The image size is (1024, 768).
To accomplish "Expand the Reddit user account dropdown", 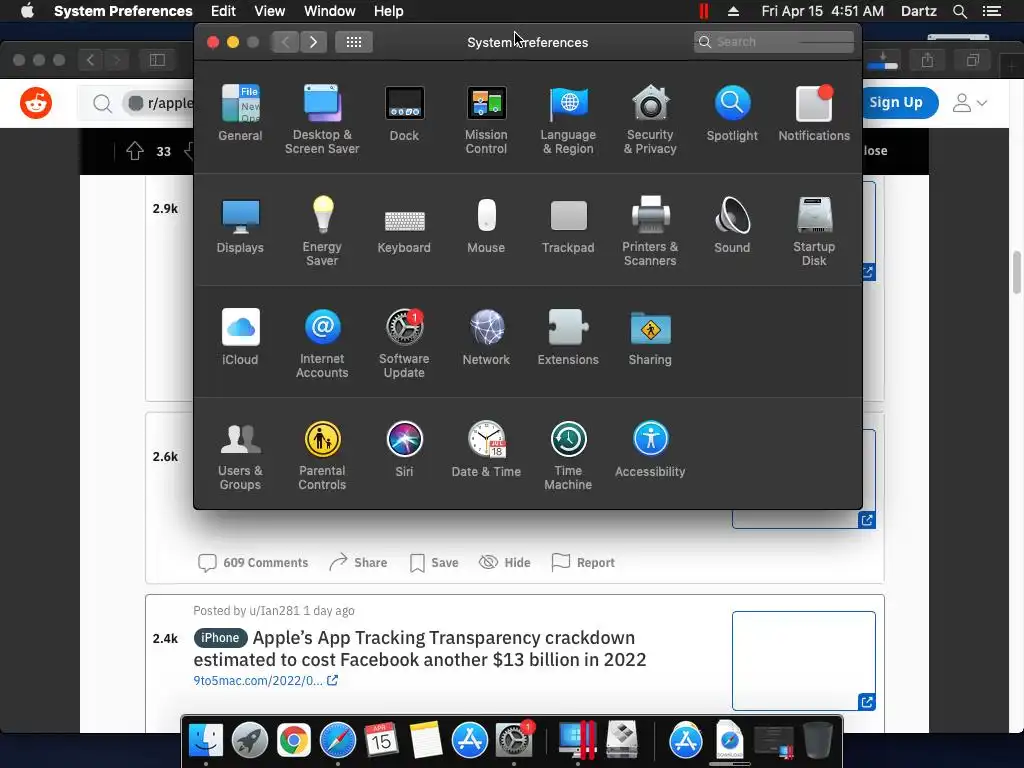I will click(970, 103).
